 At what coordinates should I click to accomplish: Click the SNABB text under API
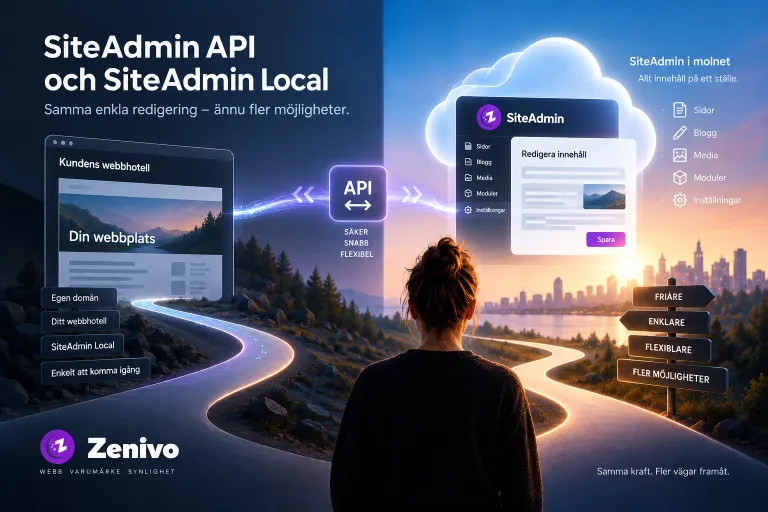point(356,243)
